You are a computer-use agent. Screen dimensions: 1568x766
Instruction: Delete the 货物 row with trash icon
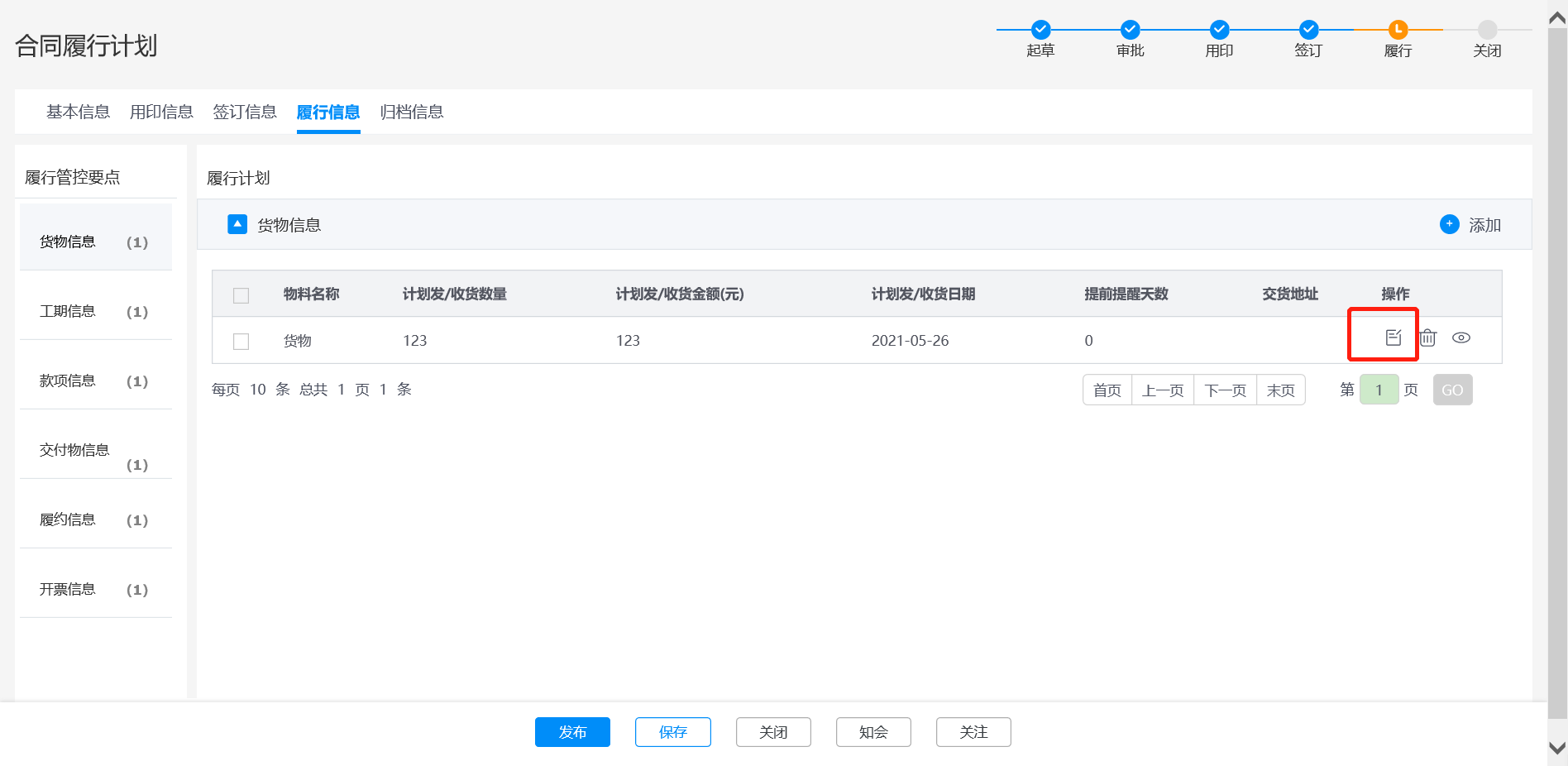tap(1427, 338)
